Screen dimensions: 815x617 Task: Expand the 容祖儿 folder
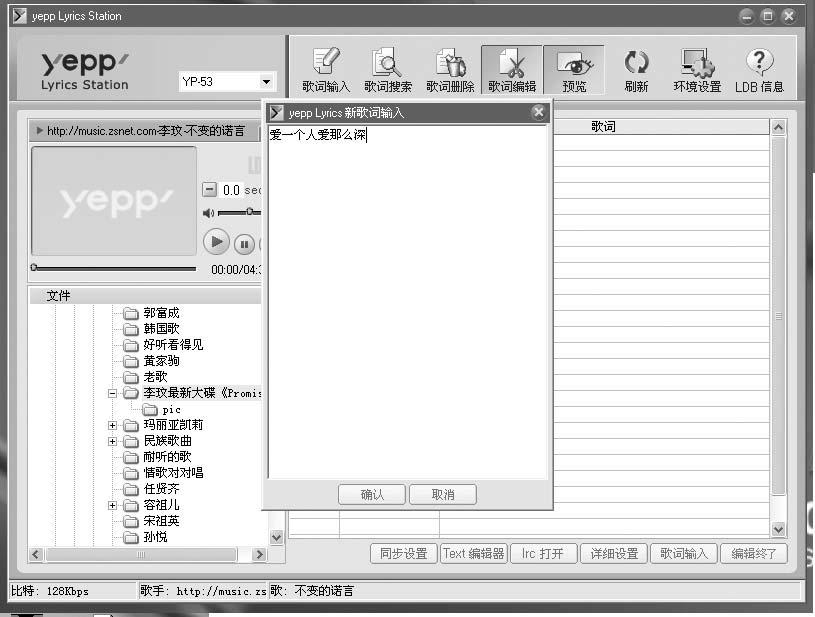[112, 505]
